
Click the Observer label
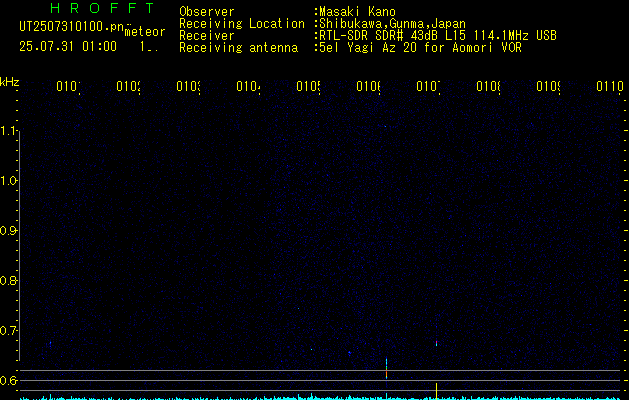(x=207, y=12)
